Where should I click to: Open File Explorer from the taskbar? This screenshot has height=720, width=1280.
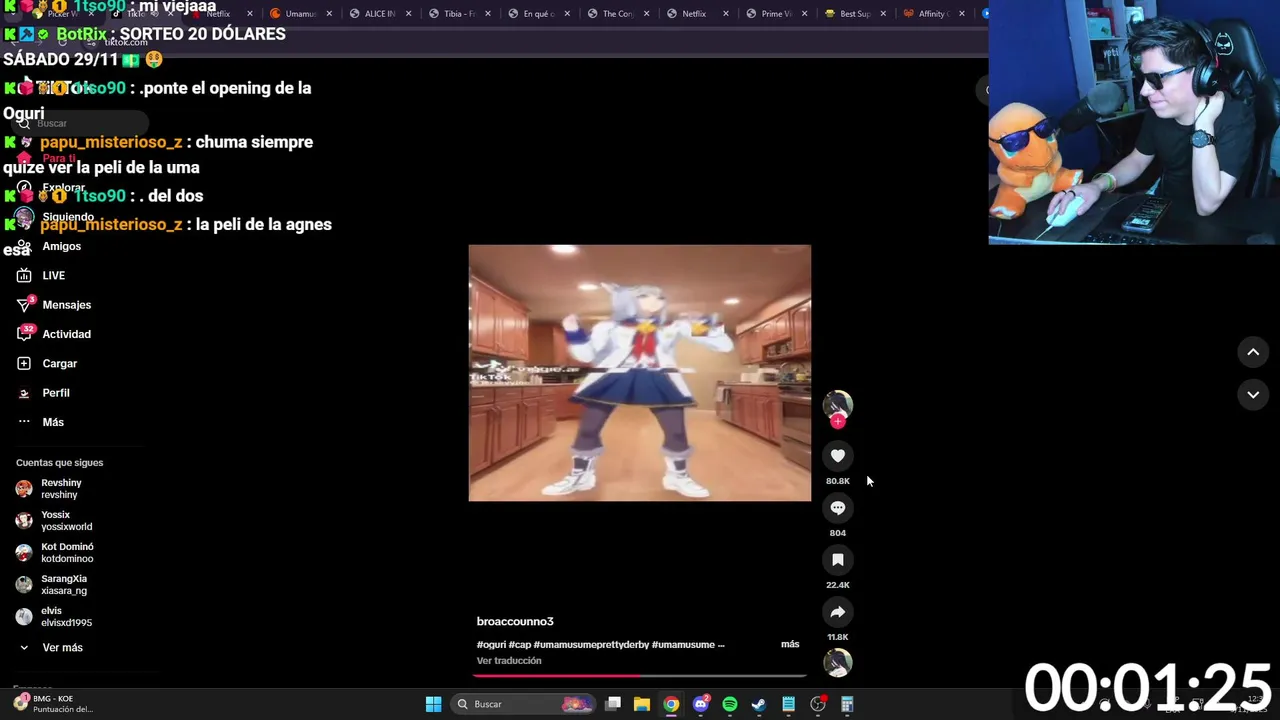click(x=642, y=704)
